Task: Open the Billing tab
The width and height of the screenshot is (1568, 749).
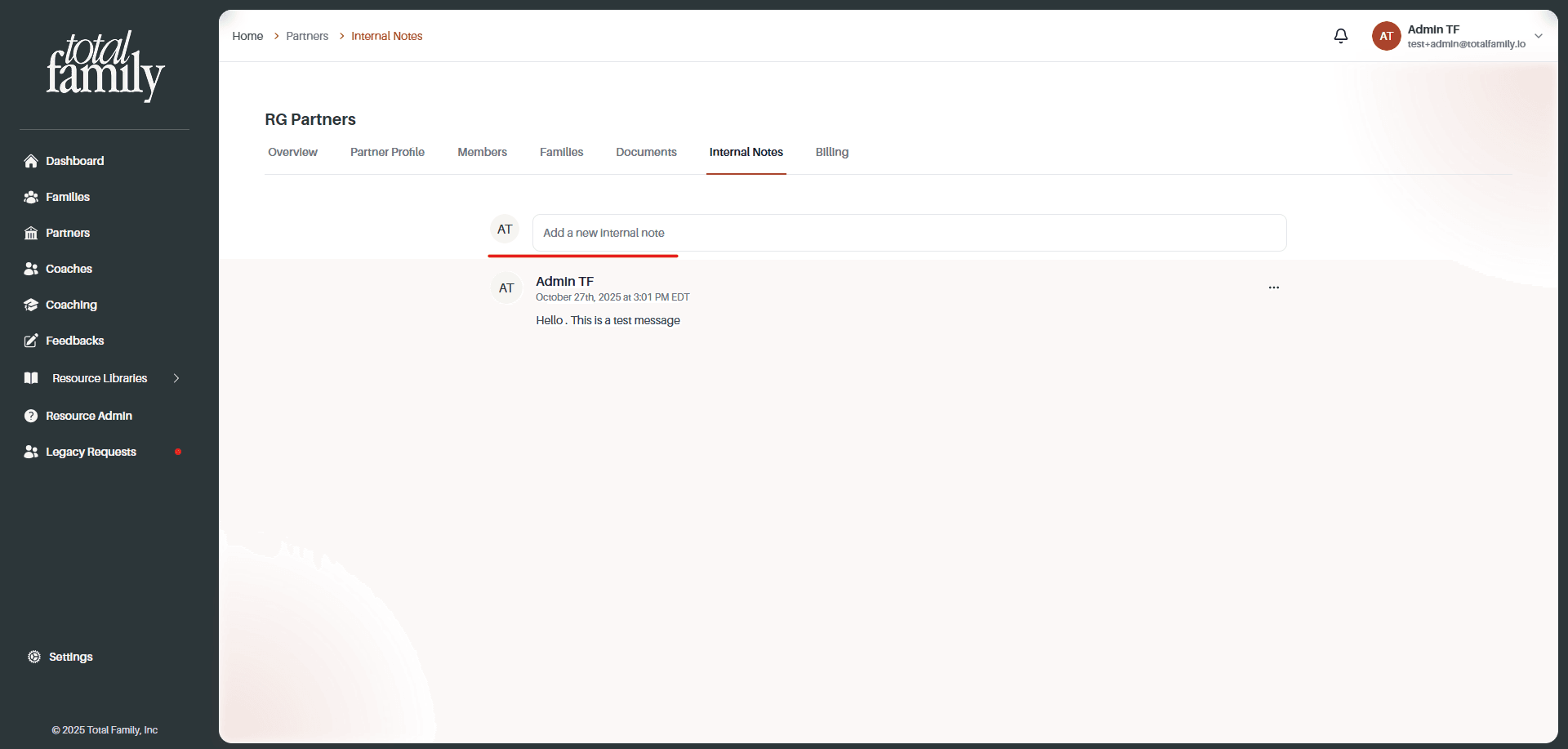Action: point(831,153)
